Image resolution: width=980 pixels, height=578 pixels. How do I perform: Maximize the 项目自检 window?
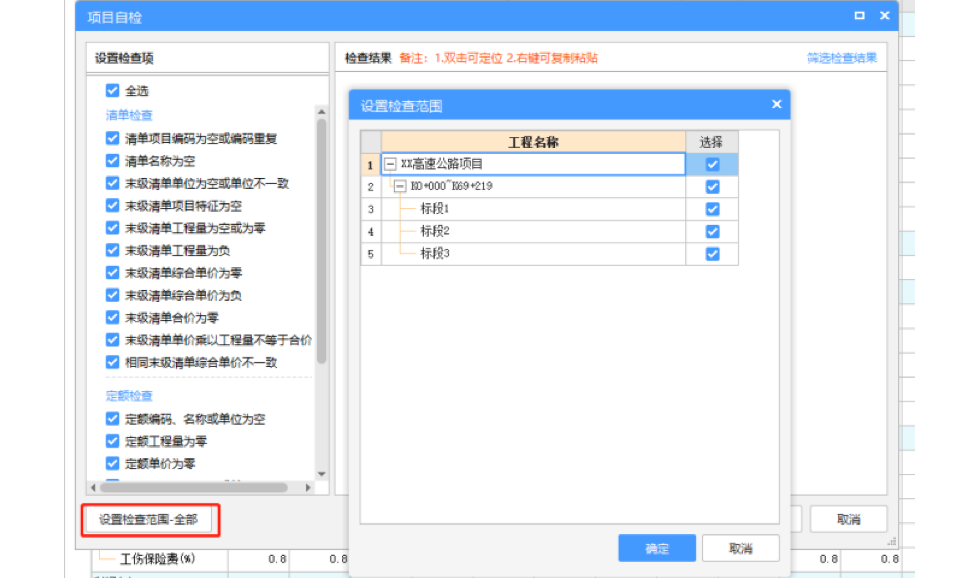point(859,15)
